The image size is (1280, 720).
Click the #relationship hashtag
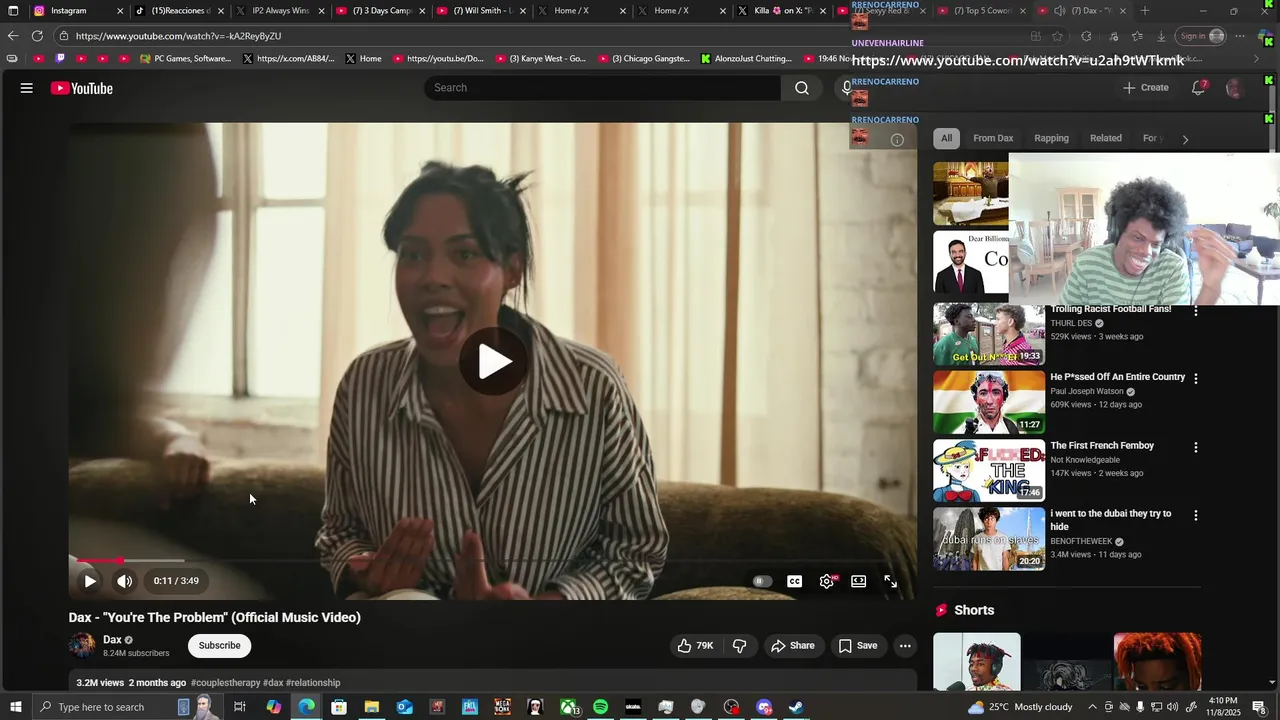tap(313, 683)
